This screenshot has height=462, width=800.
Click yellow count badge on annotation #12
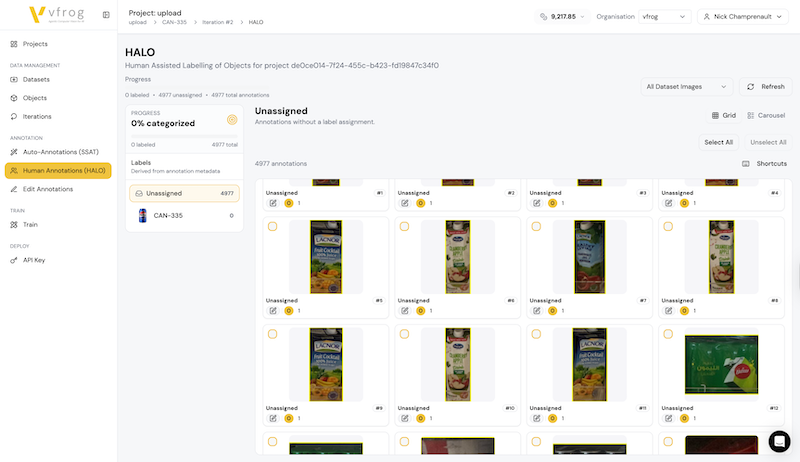pyautogui.click(x=684, y=418)
